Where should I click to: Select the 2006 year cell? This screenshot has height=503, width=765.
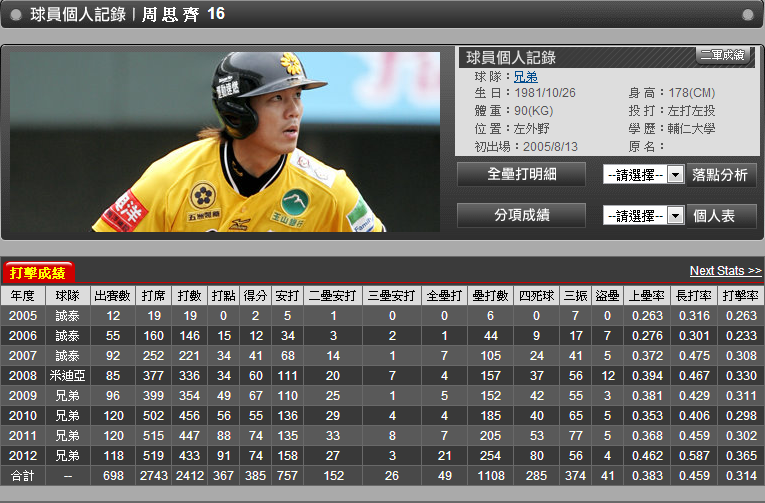click(x=23, y=336)
